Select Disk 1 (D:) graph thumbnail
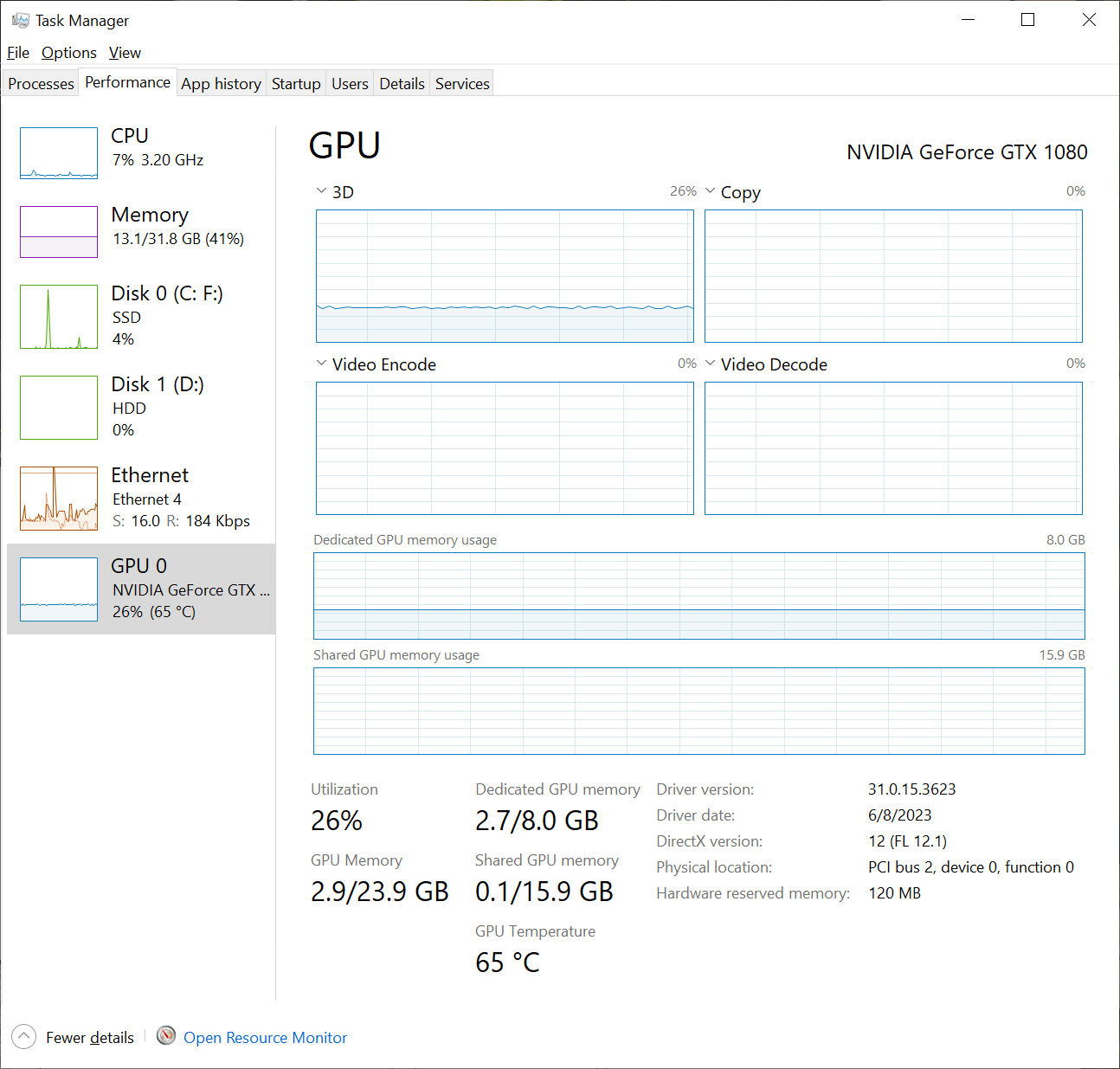 point(59,408)
